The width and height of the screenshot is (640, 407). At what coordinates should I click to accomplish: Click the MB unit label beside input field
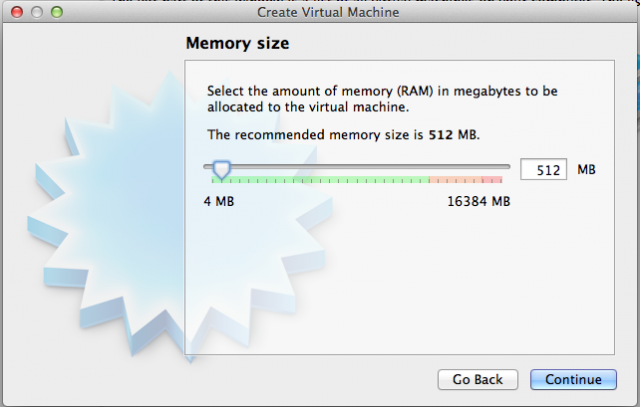coord(587,169)
